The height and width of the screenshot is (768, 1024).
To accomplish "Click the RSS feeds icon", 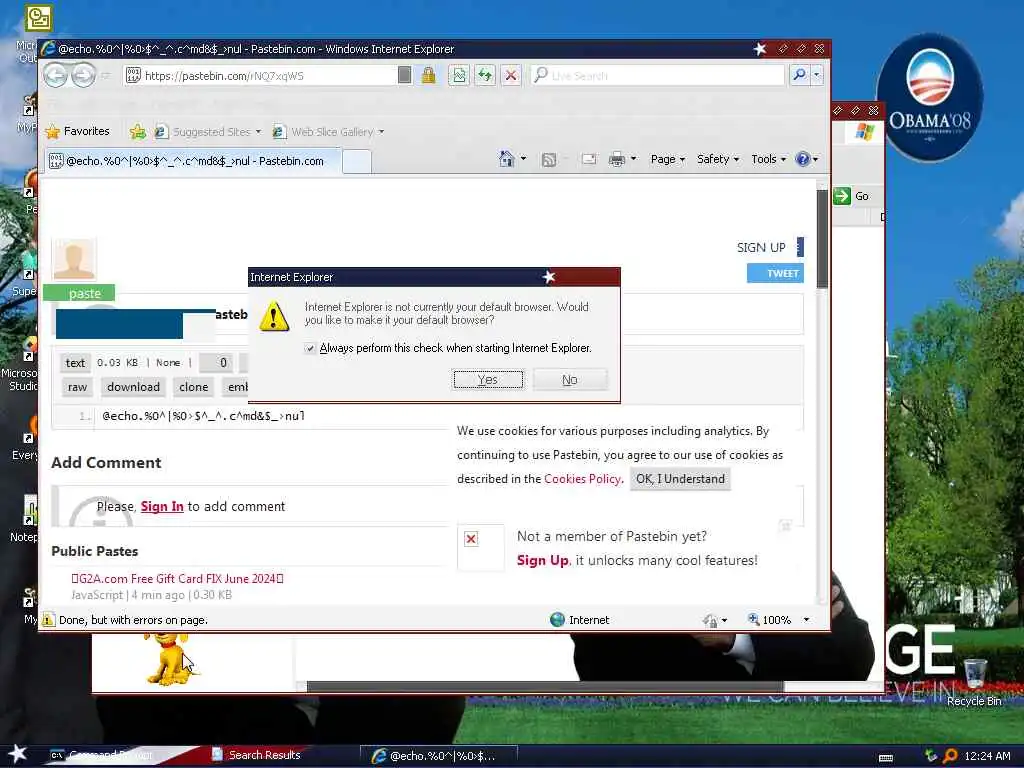I will click(549, 159).
